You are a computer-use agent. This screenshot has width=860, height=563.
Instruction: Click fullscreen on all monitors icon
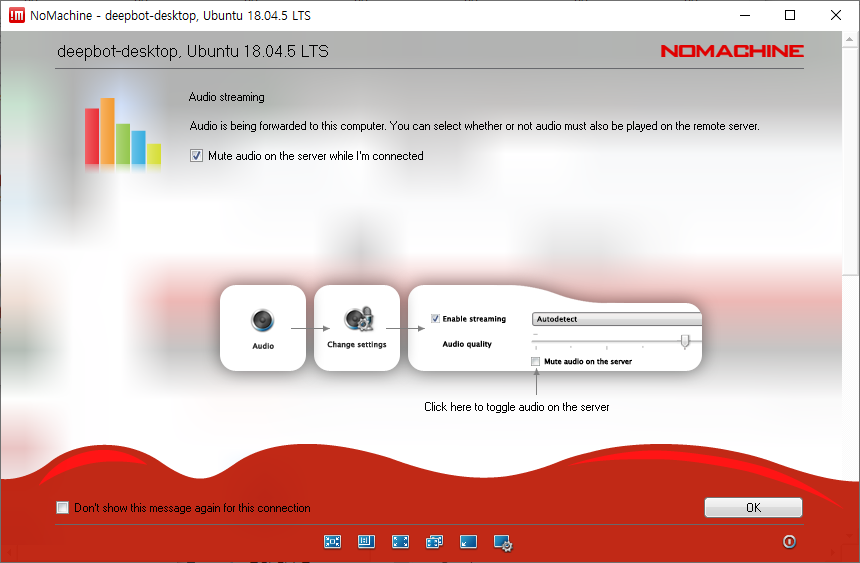[434, 542]
